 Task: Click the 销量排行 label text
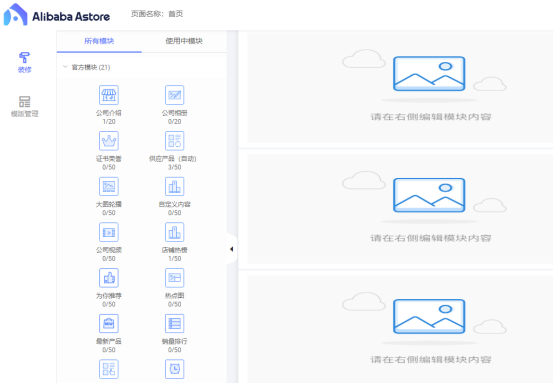tap(175, 341)
